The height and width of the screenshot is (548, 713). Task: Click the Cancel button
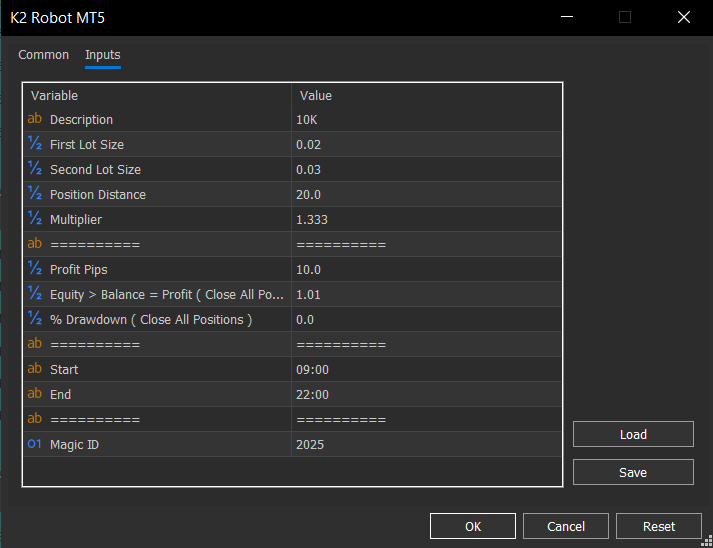tap(566, 526)
